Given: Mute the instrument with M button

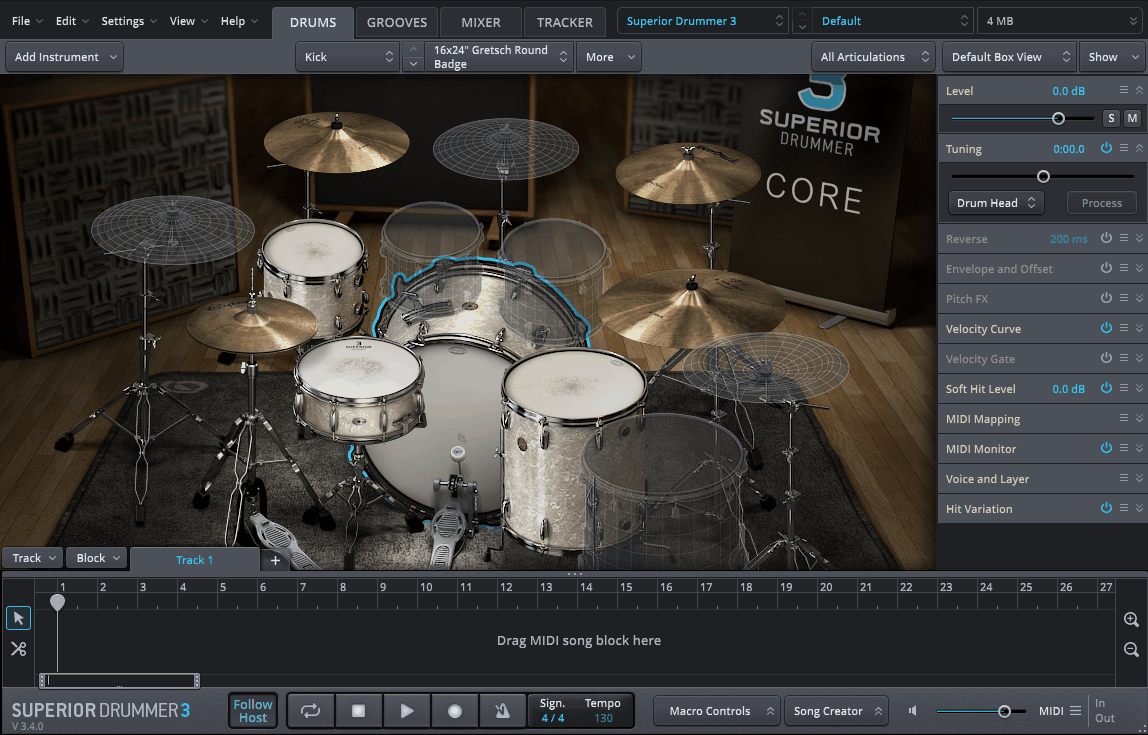Looking at the screenshot, I should coord(1133,118).
